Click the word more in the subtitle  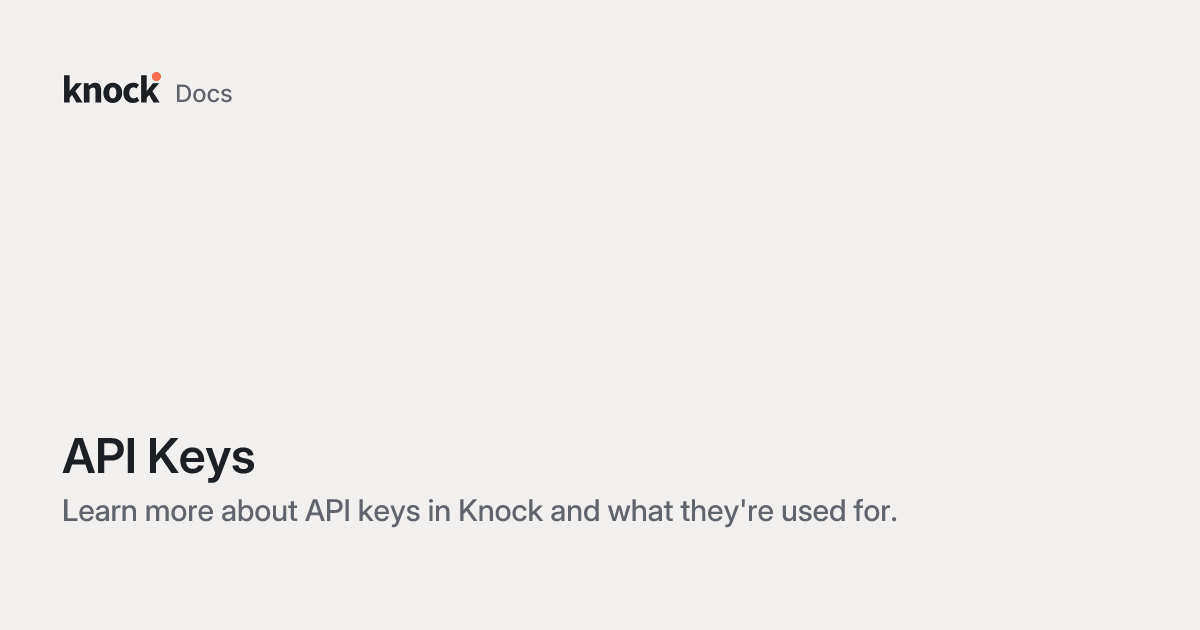(179, 512)
